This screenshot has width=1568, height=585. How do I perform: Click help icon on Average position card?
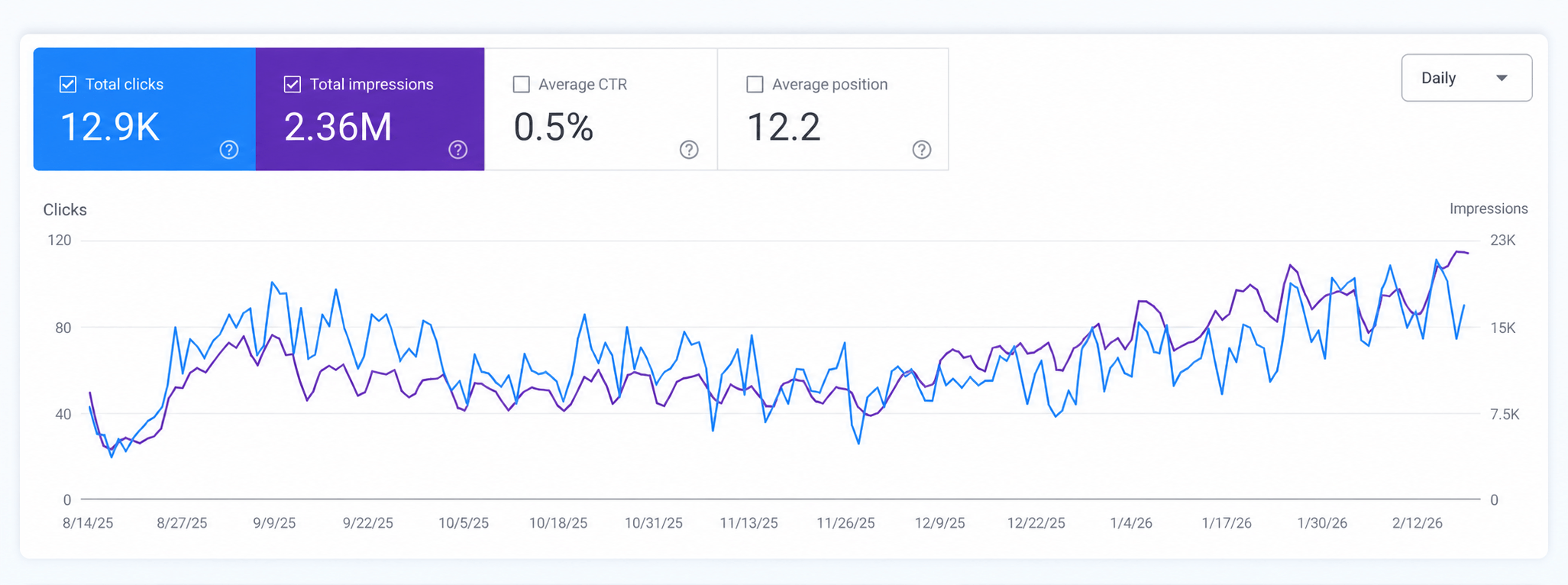point(922,150)
